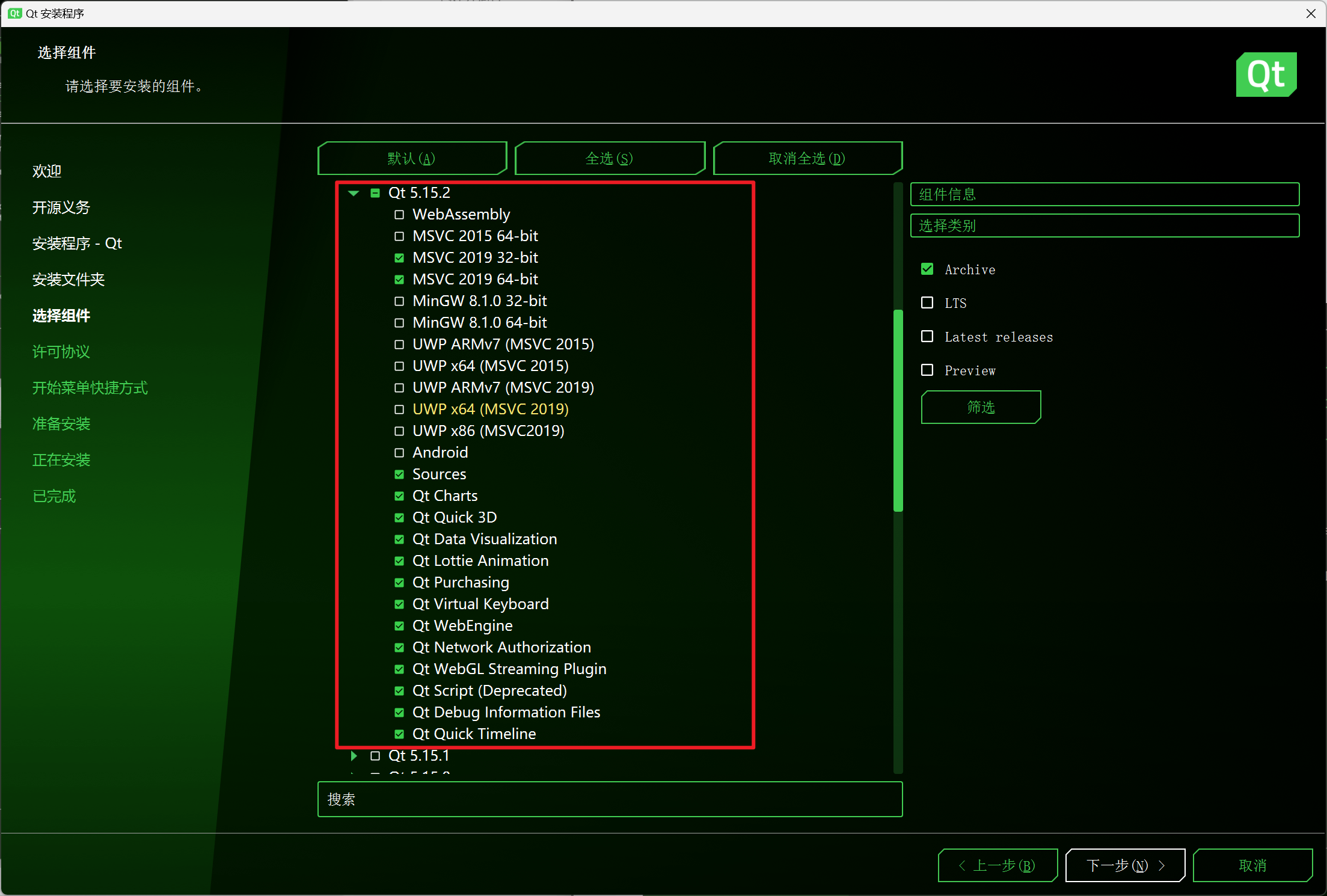Screen dimensions: 1327x896
Task: Check UWP ARMv7 (MSVC 2019) checkbox
Action: coord(399,388)
